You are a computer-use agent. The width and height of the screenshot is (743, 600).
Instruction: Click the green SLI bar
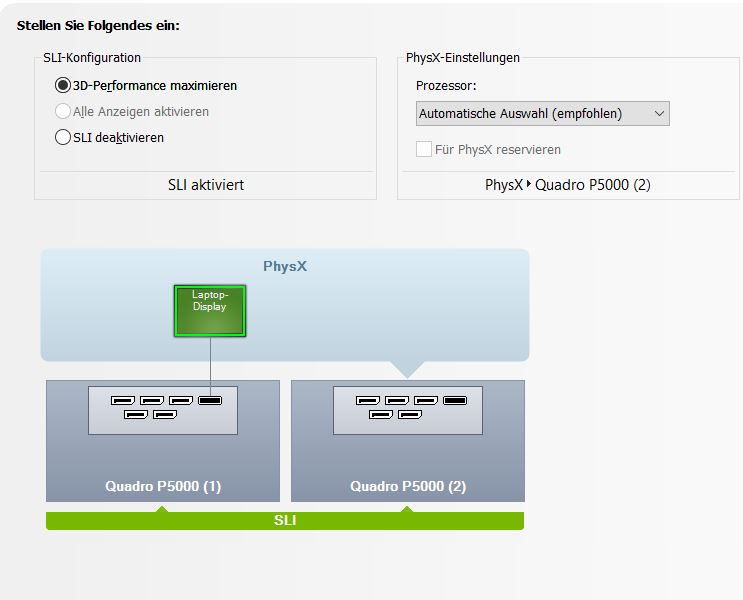[285, 520]
